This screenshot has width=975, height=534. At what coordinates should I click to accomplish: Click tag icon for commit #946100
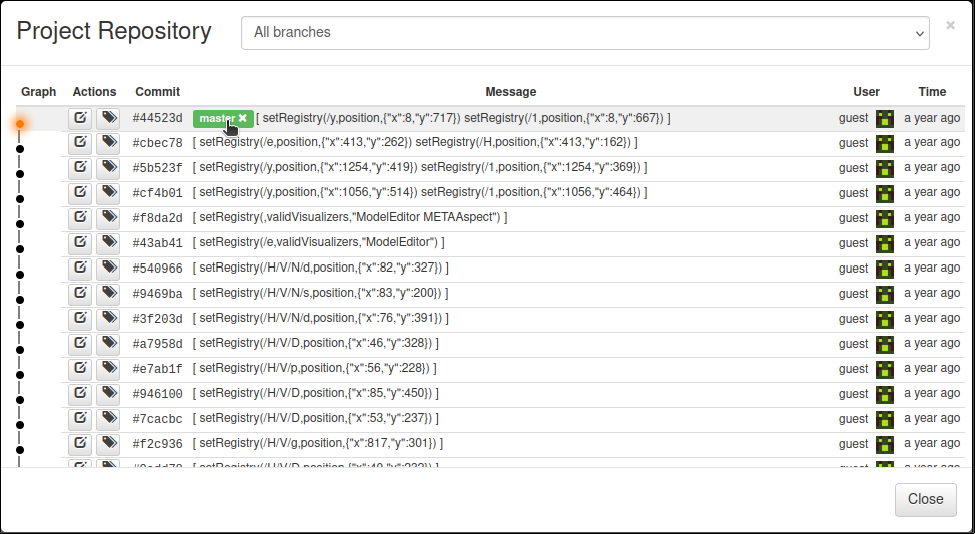(108, 394)
